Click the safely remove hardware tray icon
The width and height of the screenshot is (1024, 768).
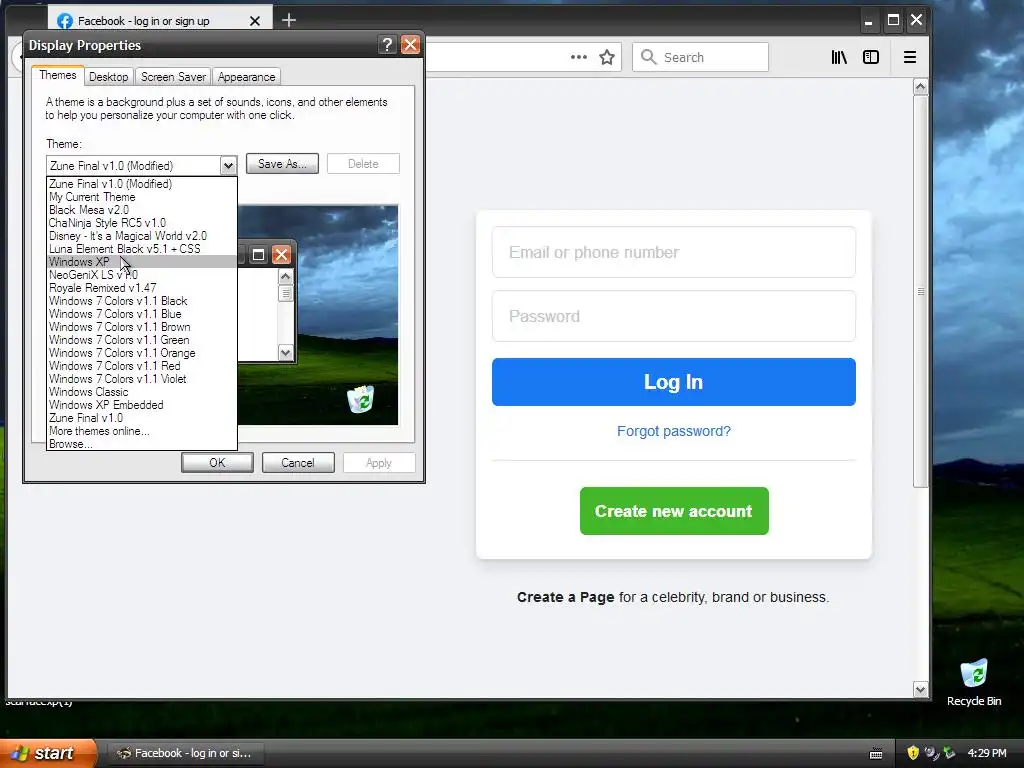pos(949,753)
